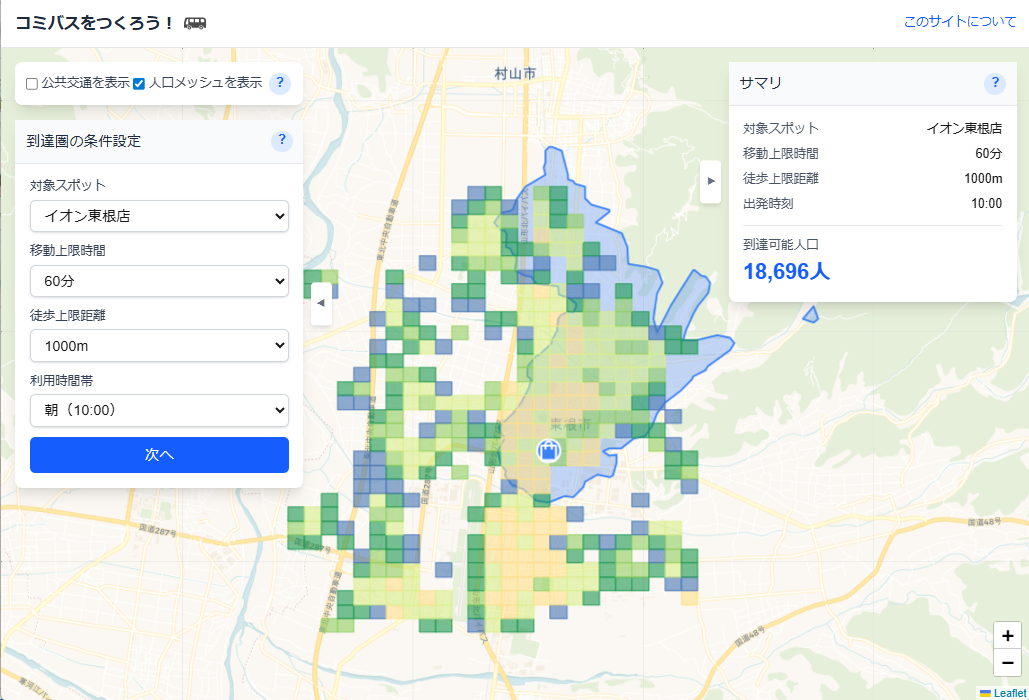Zoom in the map with plus button
The image size is (1029, 700).
pos(1007,635)
